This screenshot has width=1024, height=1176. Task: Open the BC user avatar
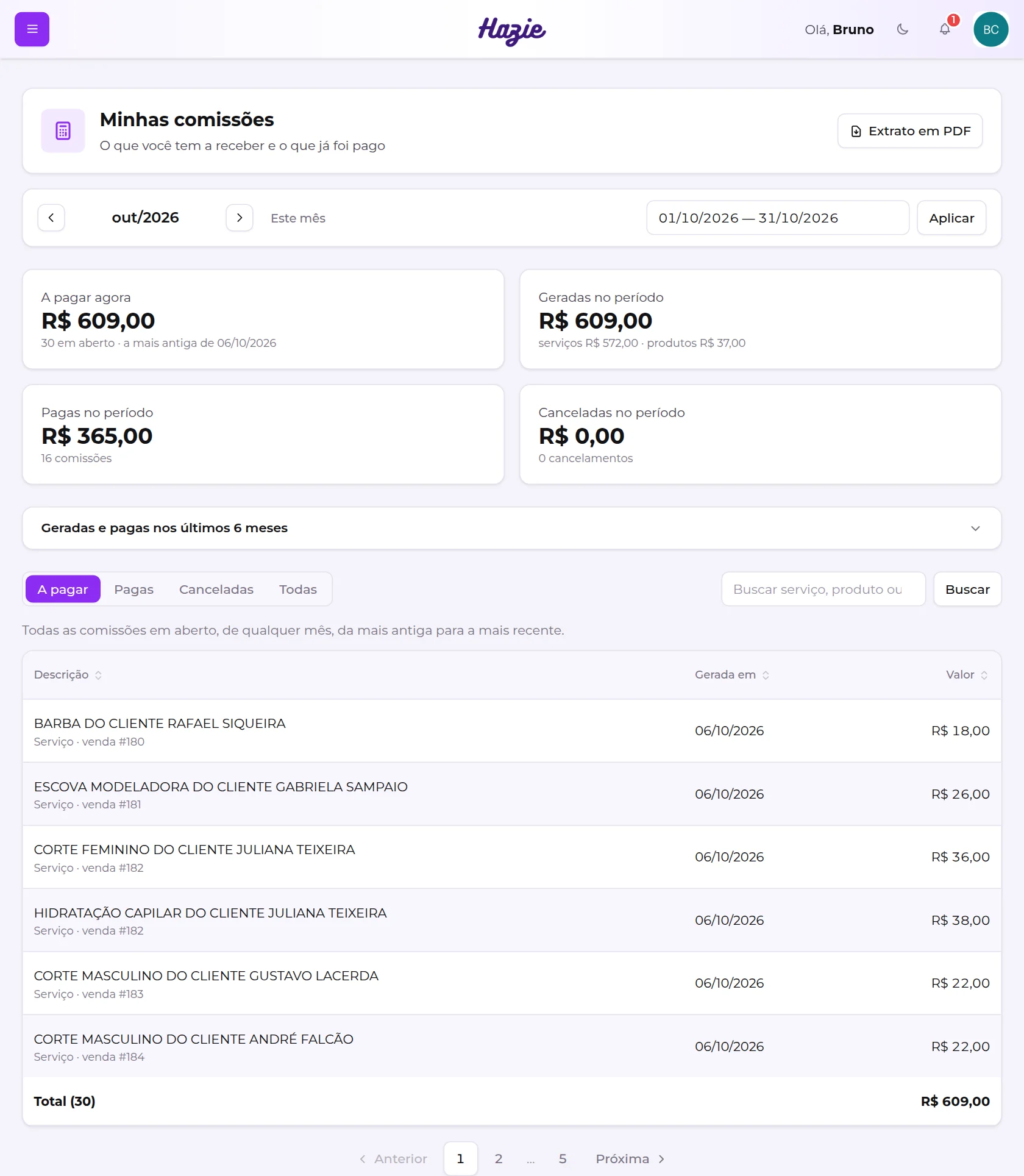coord(990,29)
